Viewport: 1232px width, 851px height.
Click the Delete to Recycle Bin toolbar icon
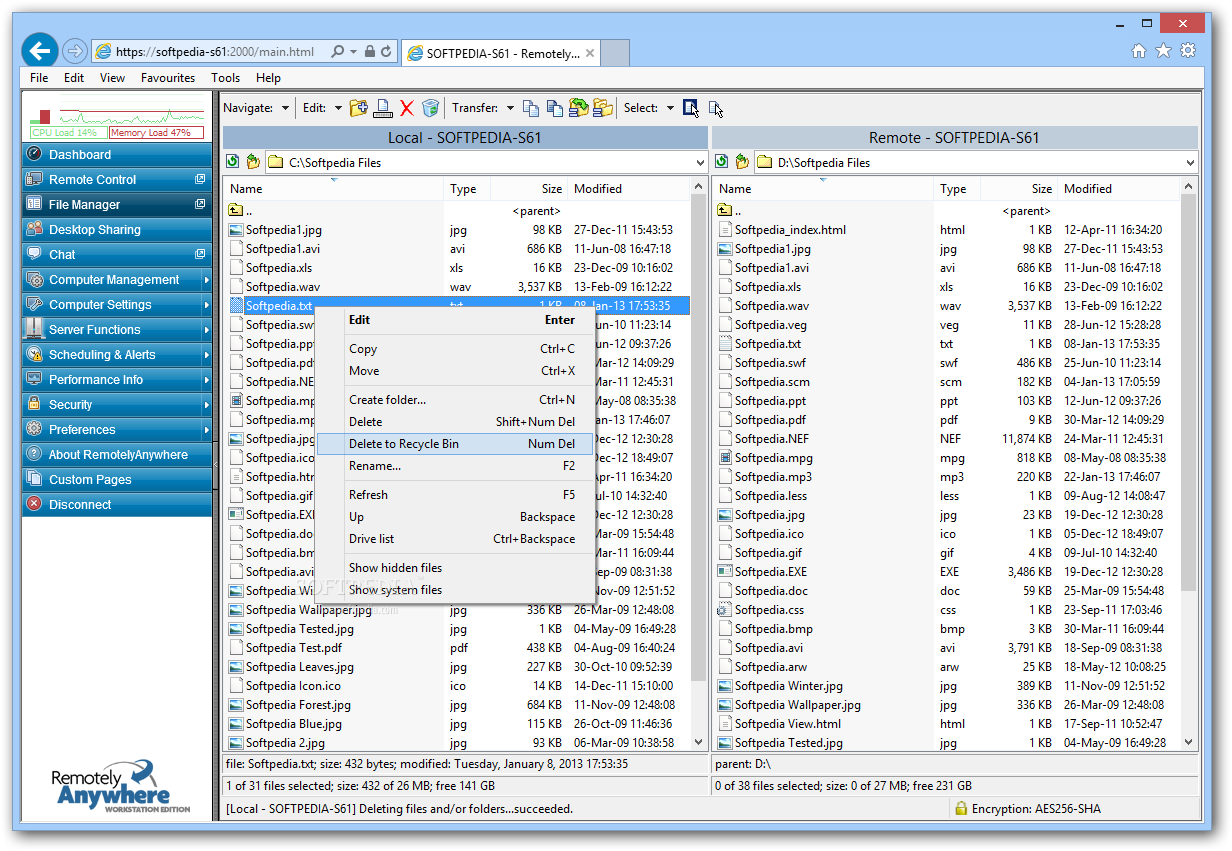431,108
